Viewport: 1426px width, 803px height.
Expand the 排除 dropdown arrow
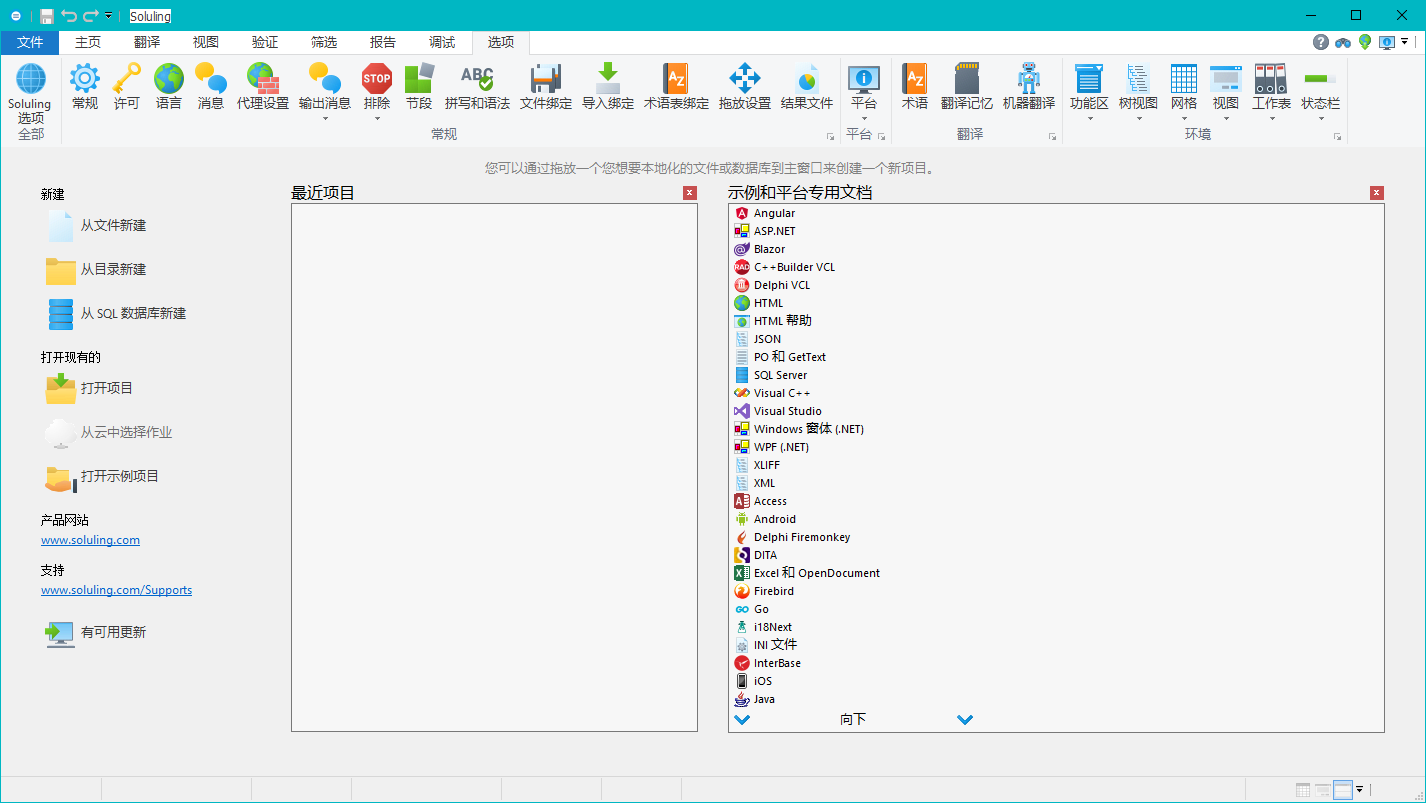click(377, 119)
